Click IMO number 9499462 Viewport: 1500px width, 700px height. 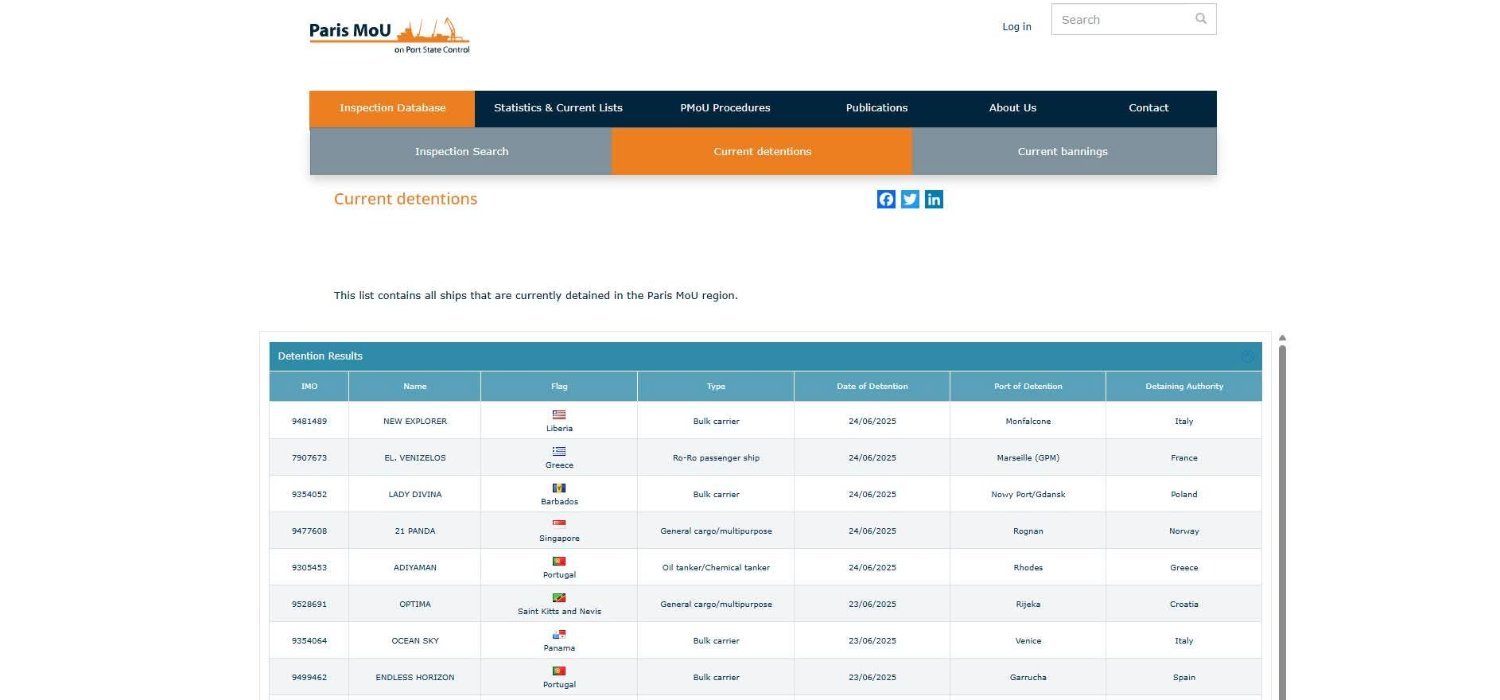(x=309, y=677)
